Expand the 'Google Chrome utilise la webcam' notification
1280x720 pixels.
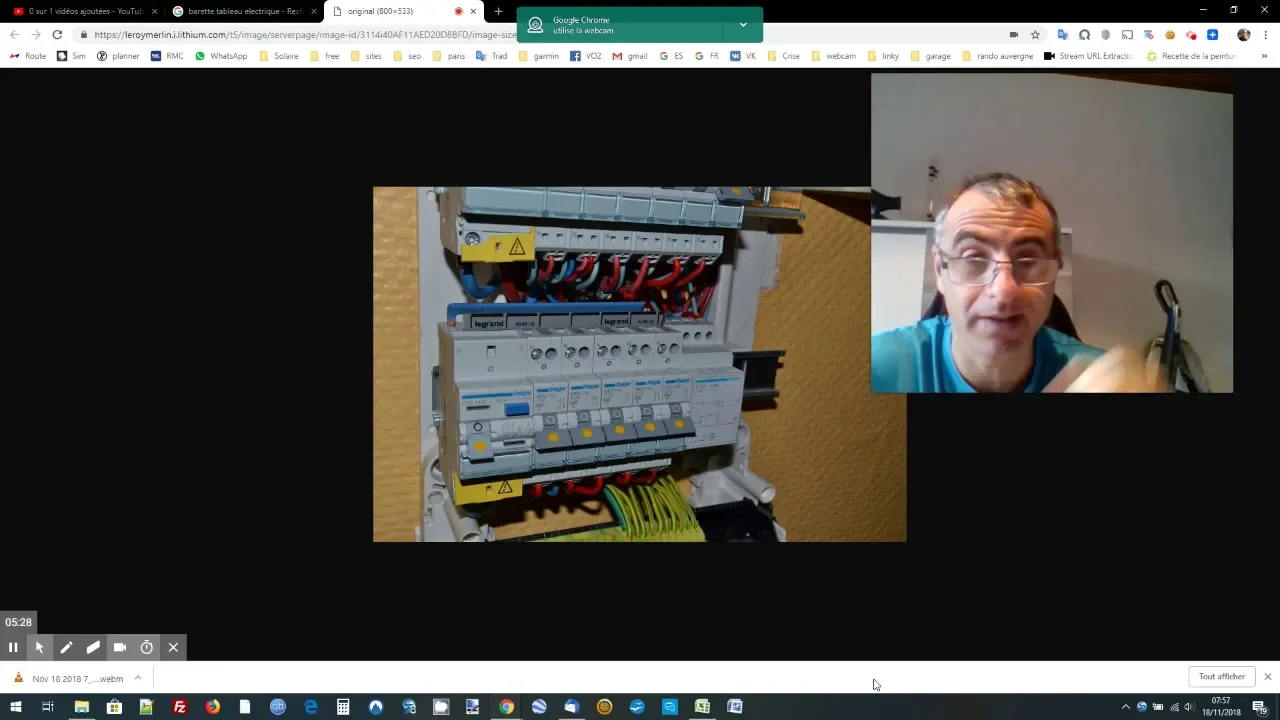[743, 25]
